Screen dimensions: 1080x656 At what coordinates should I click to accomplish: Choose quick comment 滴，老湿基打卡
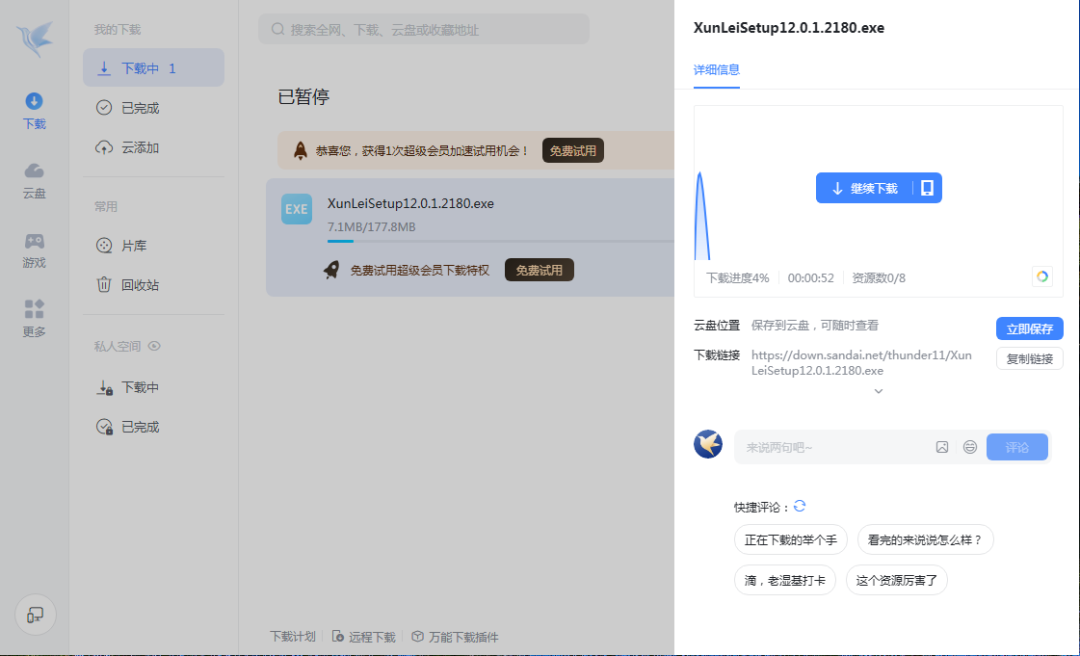pyautogui.click(x=785, y=580)
